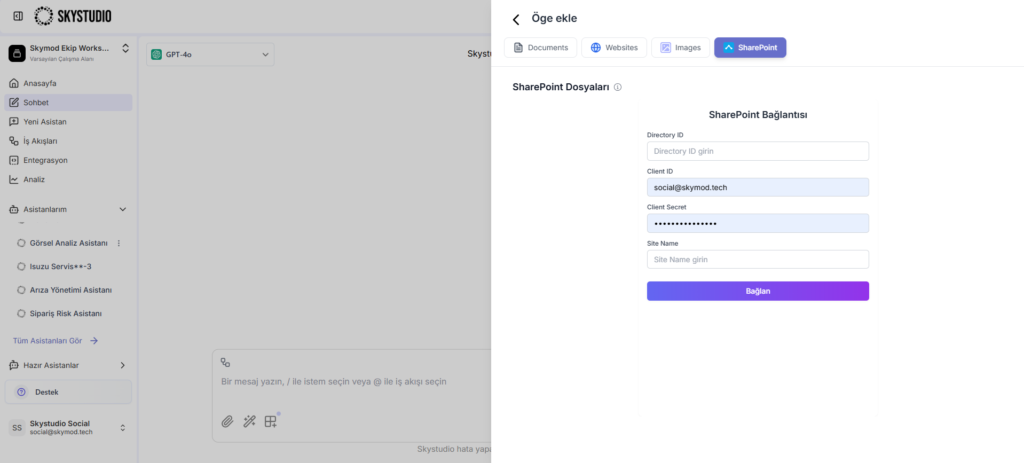Click the magic wand icon in message box
The width and height of the screenshot is (1024, 463).
click(249, 421)
